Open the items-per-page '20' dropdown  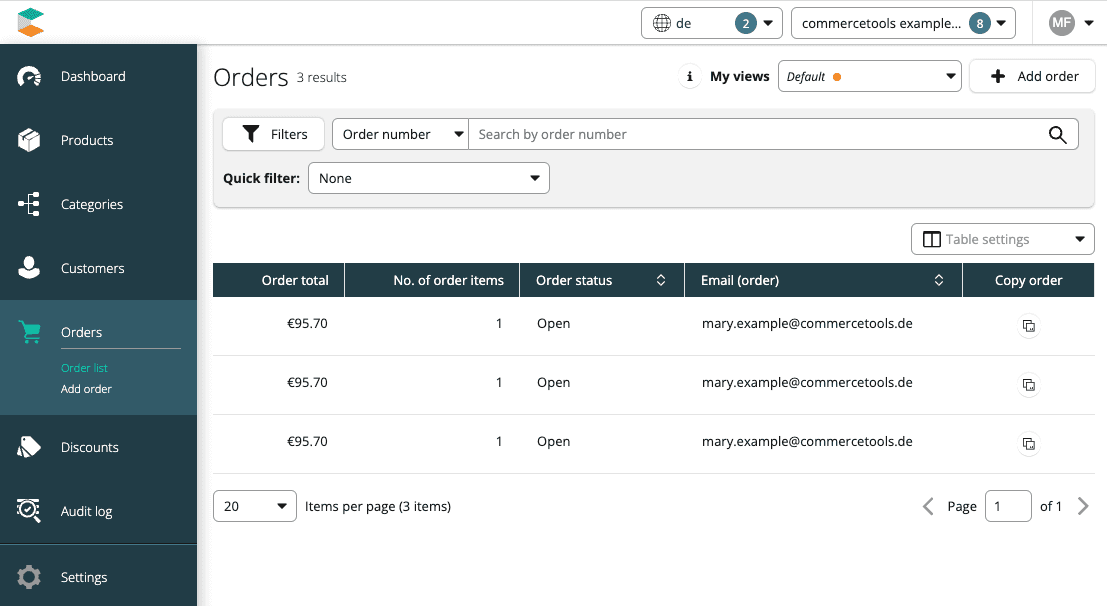(x=254, y=506)
